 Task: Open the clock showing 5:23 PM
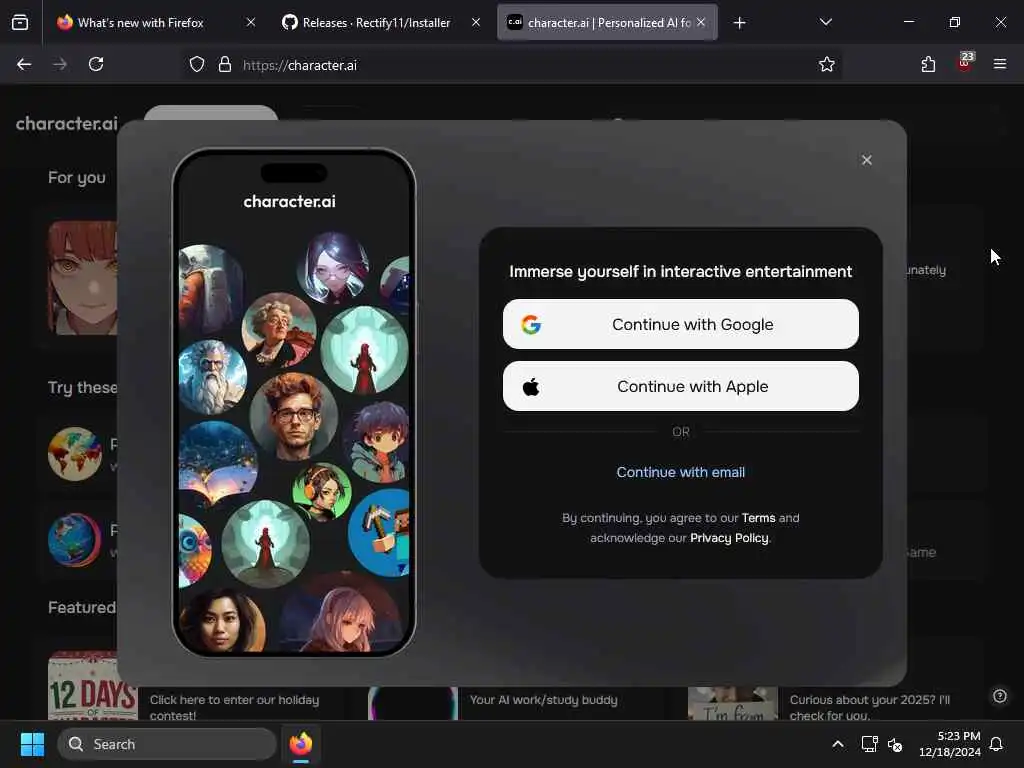[x=950, y=744]
